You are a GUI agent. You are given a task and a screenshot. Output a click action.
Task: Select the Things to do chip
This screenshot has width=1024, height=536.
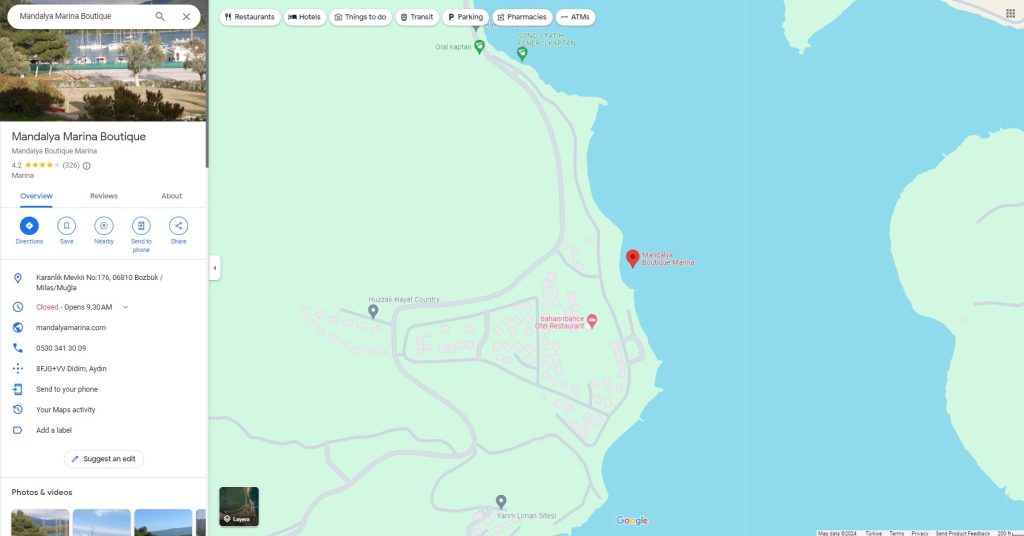click(x=360, y=17)
